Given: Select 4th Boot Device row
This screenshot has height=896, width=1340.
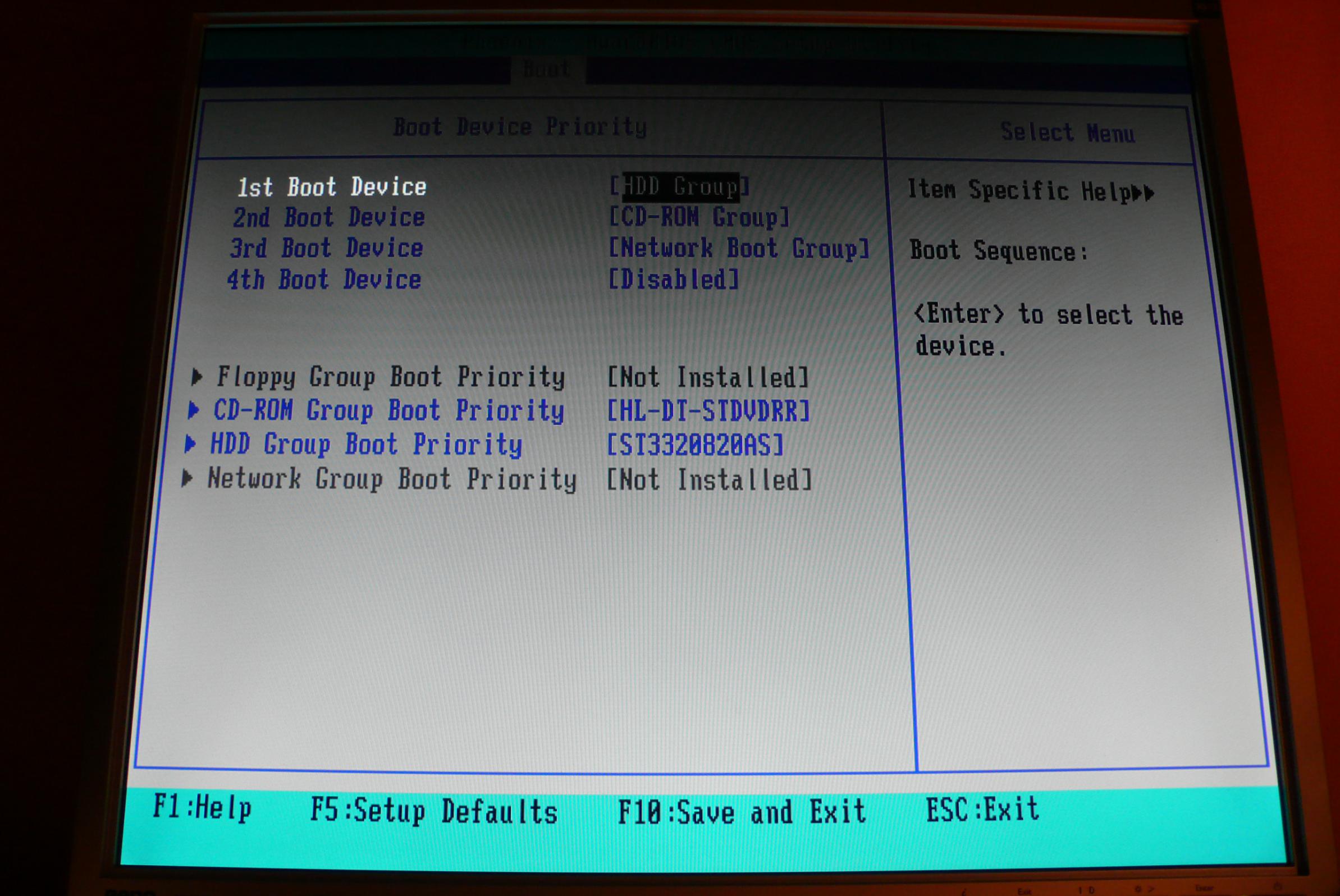Looking at the screenshot, I should coord(324,280).
